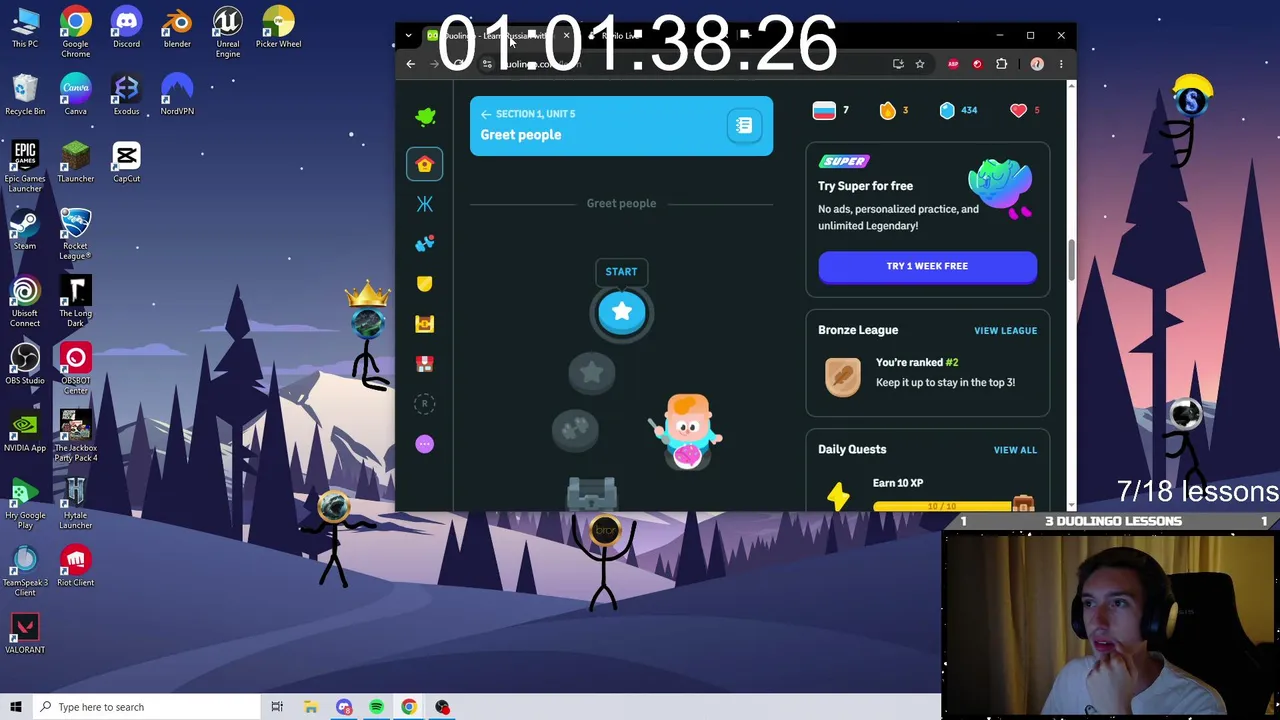Open the Recycle Bin desktop icon
The height and width of the screenshot is (720, 1280).
(x=25, y=95)
